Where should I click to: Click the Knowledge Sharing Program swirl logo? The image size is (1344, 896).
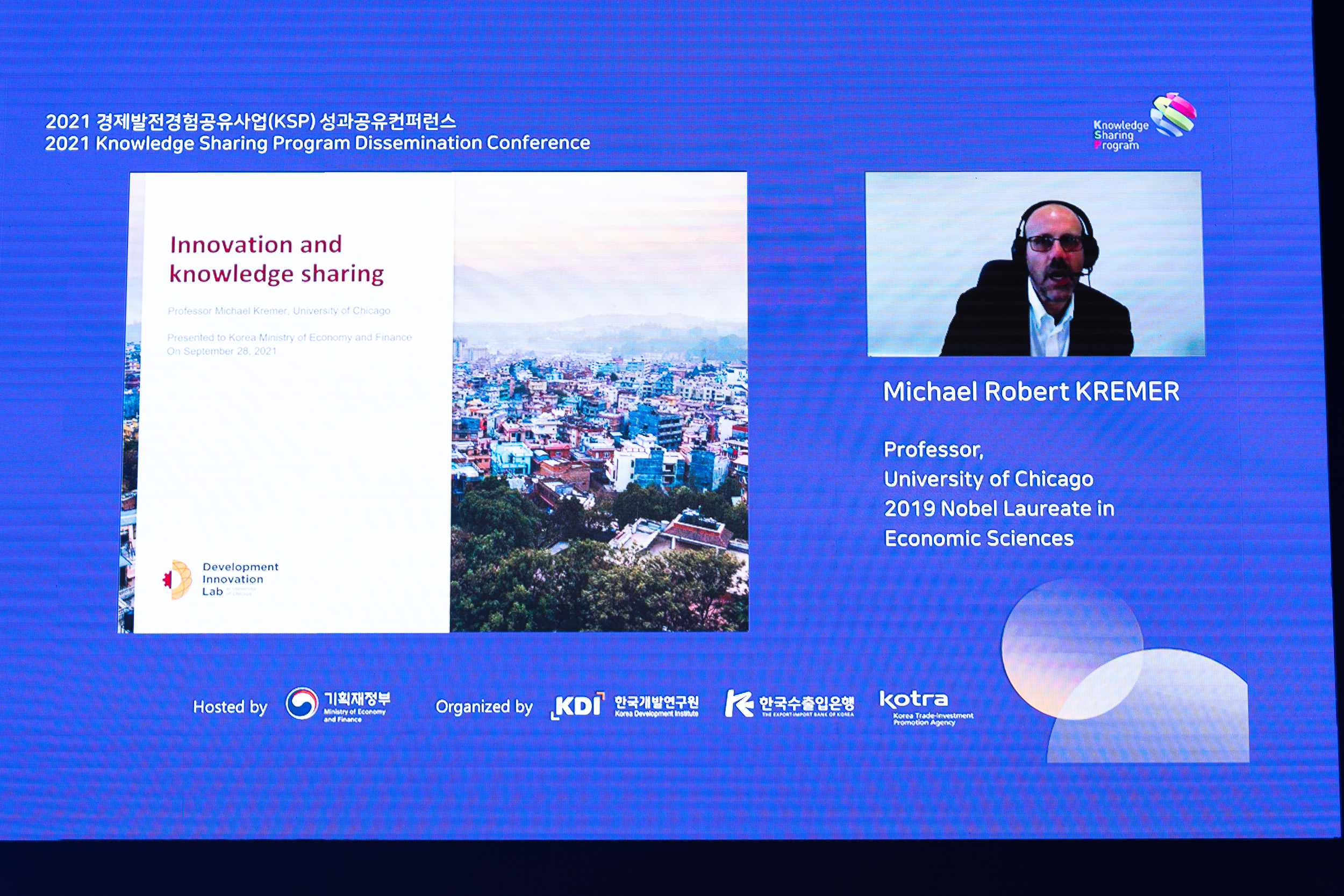click(1173, 115)
